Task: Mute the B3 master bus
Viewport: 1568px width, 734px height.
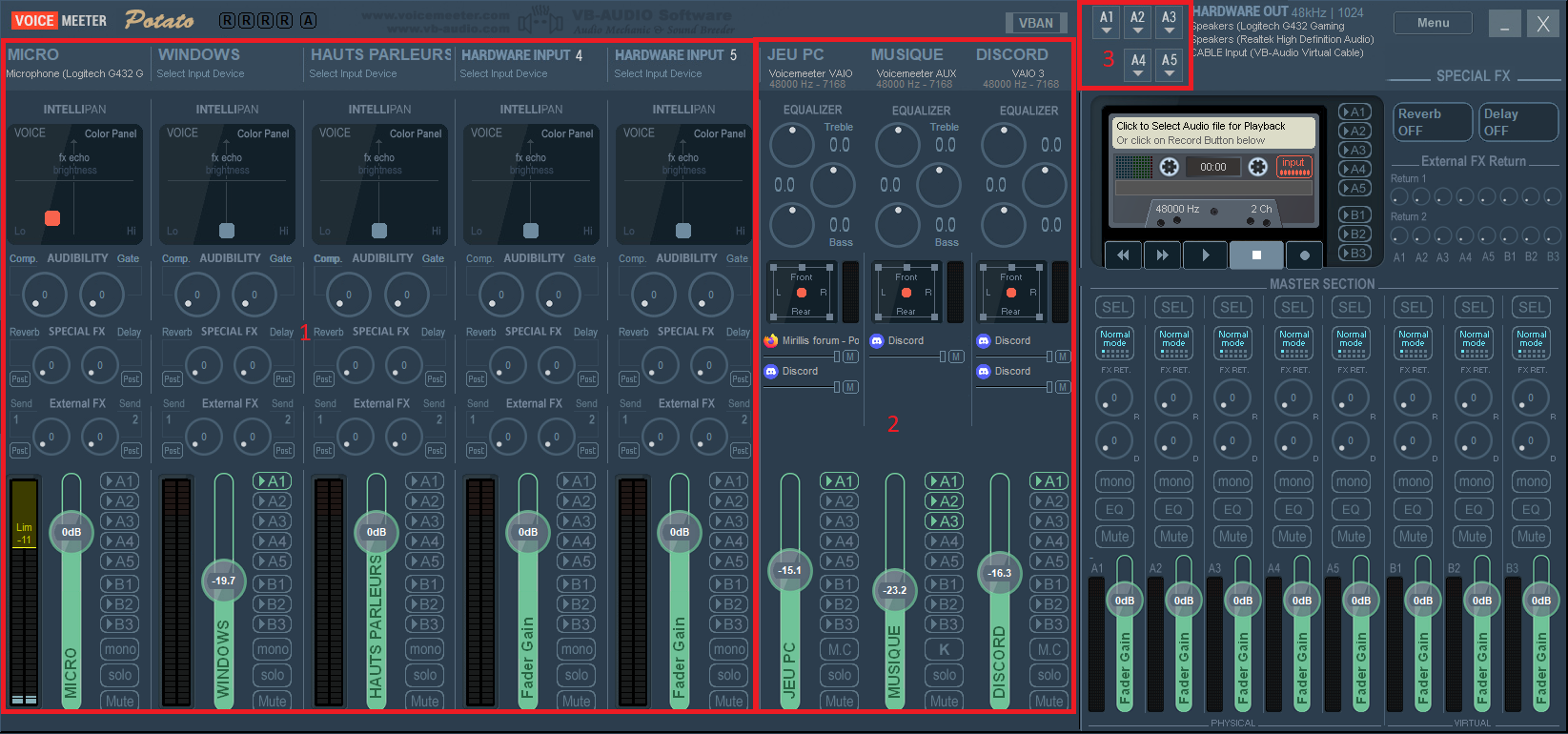Action: 1532,536
